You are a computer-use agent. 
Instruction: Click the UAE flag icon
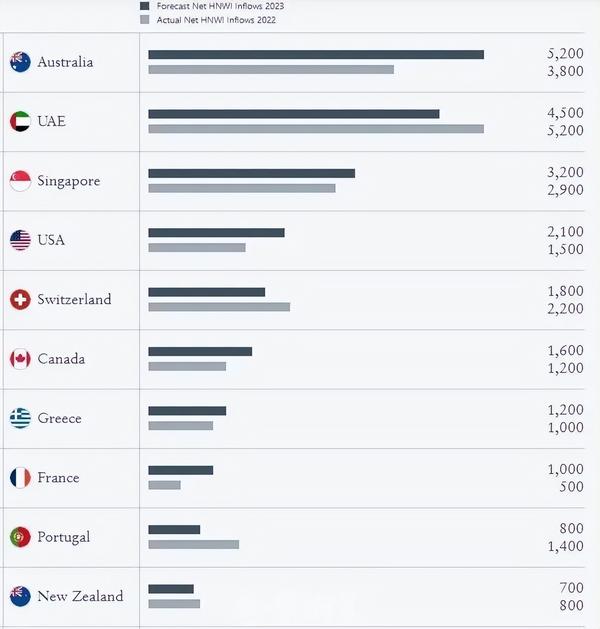pyautogui.click(x=20, y=122)
